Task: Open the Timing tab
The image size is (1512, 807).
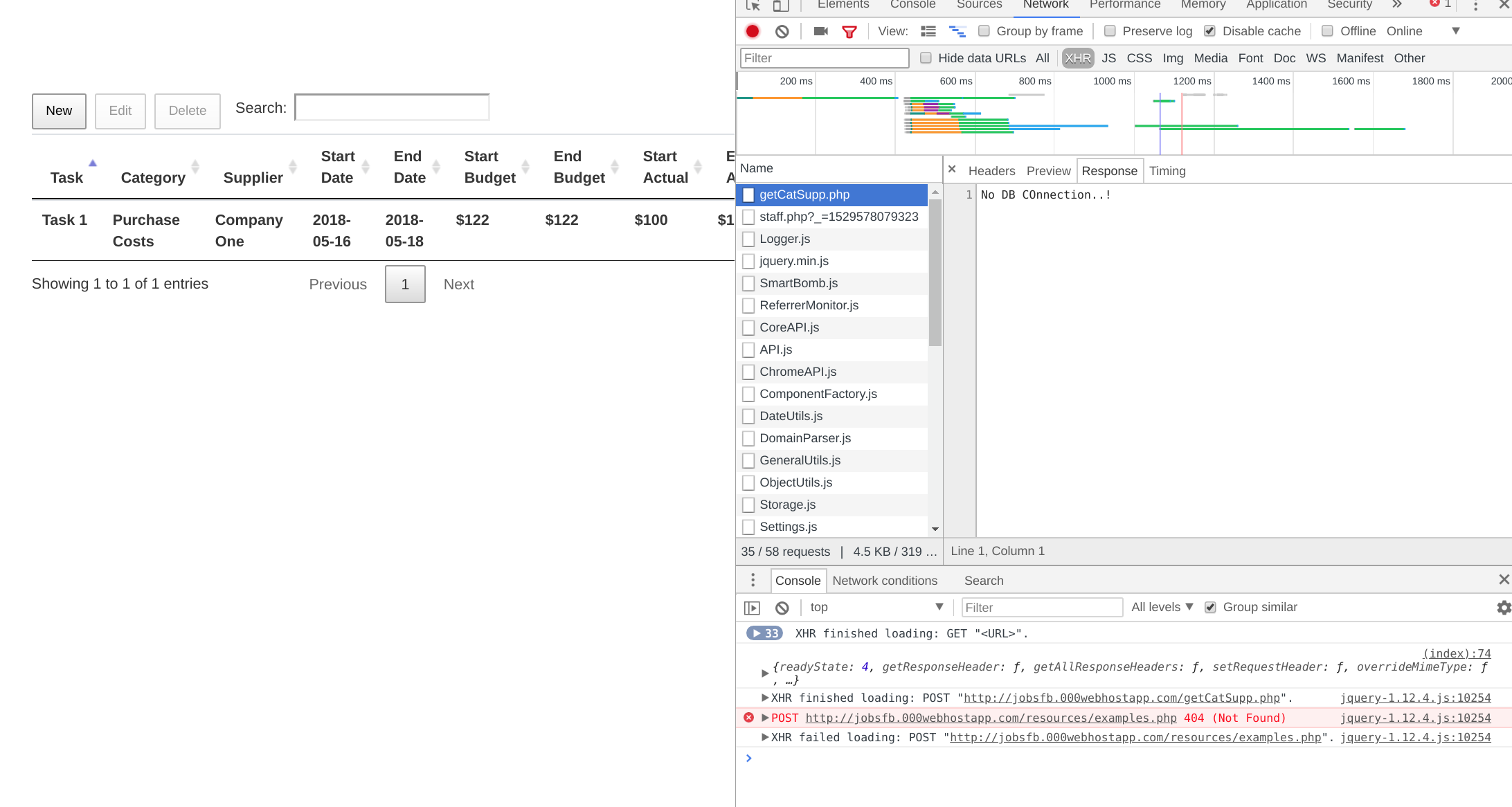Action: point(1167,171)
